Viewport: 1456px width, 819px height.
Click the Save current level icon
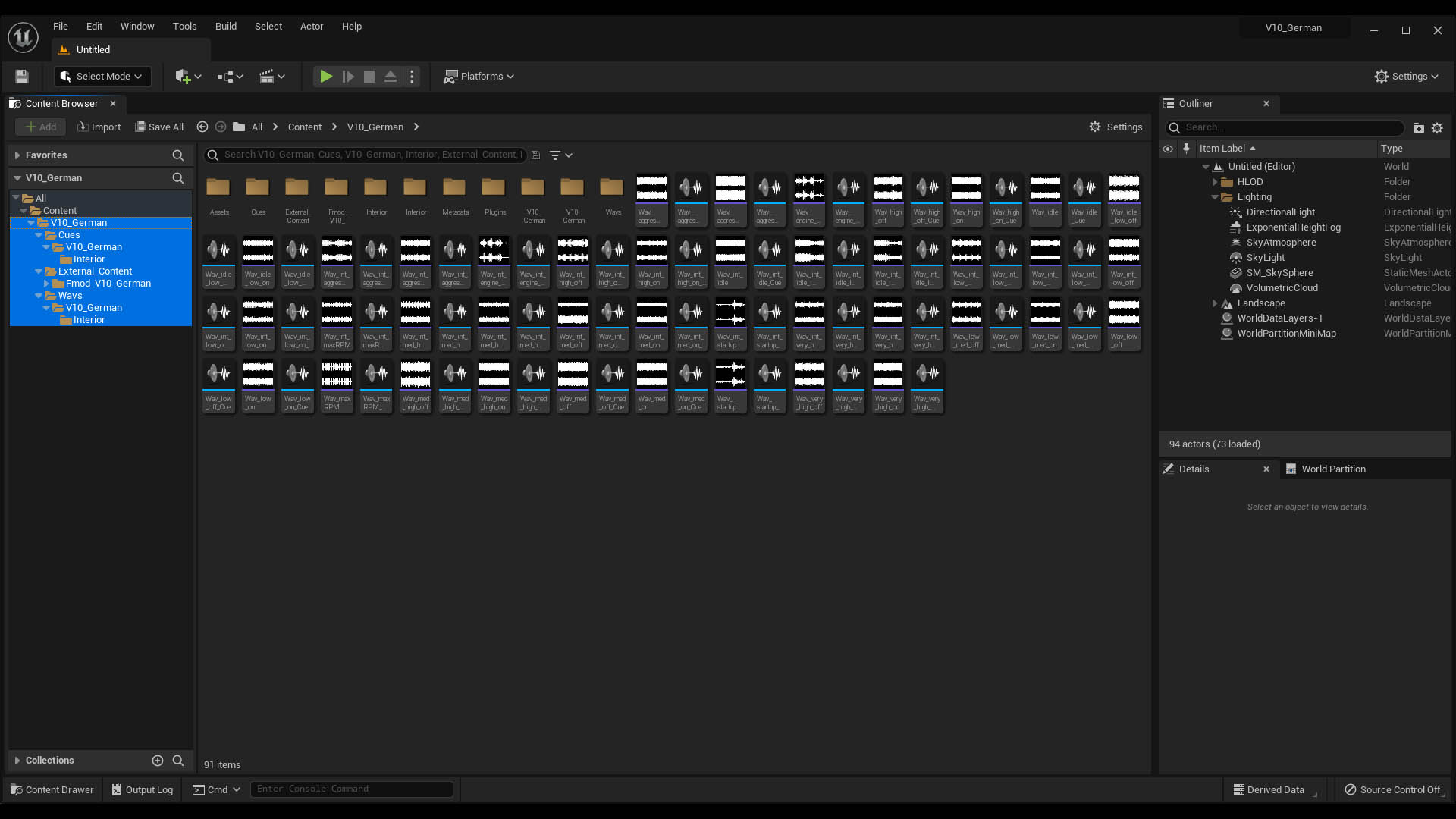[x=22, y=77]
